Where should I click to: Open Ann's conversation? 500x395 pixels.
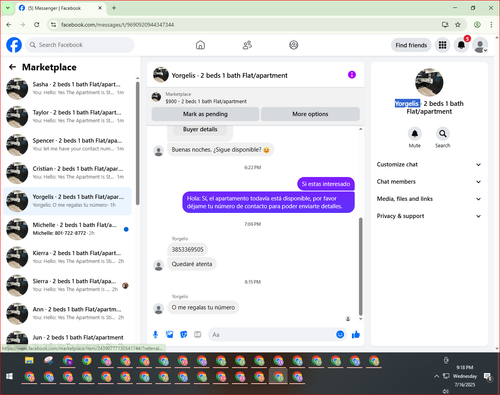pyautogui.click(x=68, y=313)
